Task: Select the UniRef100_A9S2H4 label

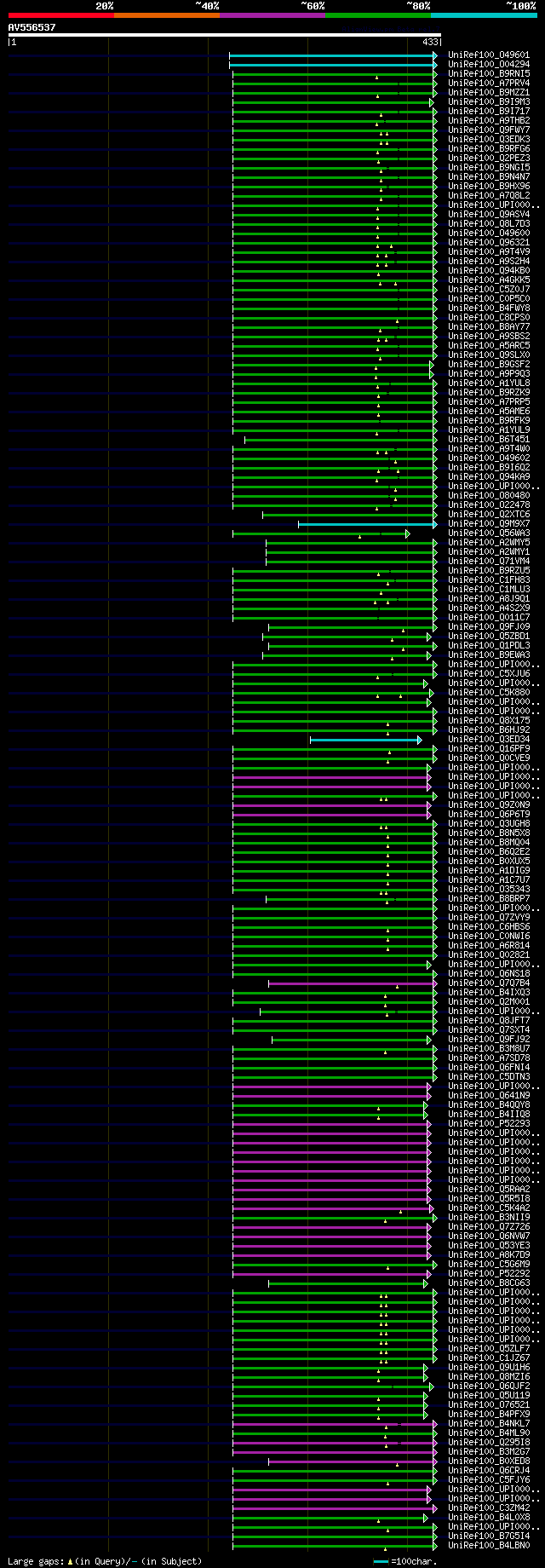Action: click(x=489, y=262)
